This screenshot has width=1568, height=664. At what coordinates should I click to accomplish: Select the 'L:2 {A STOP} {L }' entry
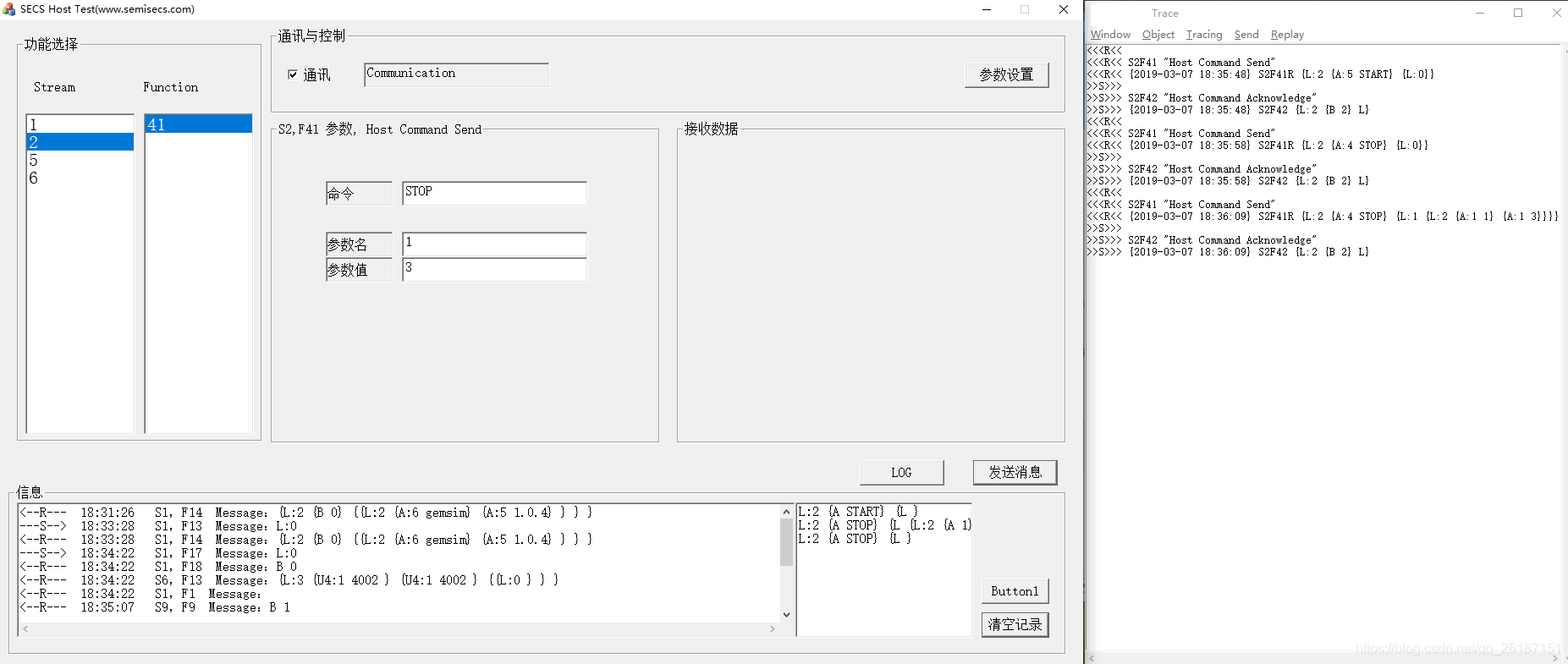click(x=855, y=539)
